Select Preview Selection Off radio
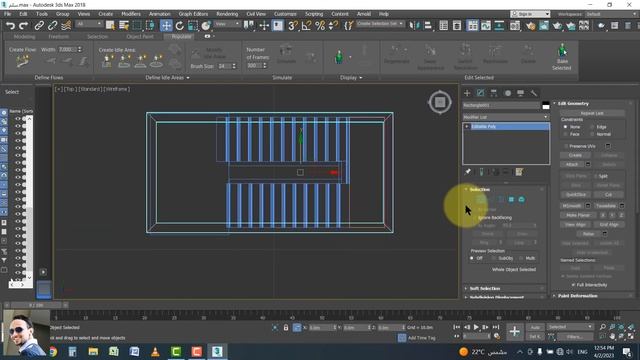Screen dimensions: 640x360 [472, 258]
